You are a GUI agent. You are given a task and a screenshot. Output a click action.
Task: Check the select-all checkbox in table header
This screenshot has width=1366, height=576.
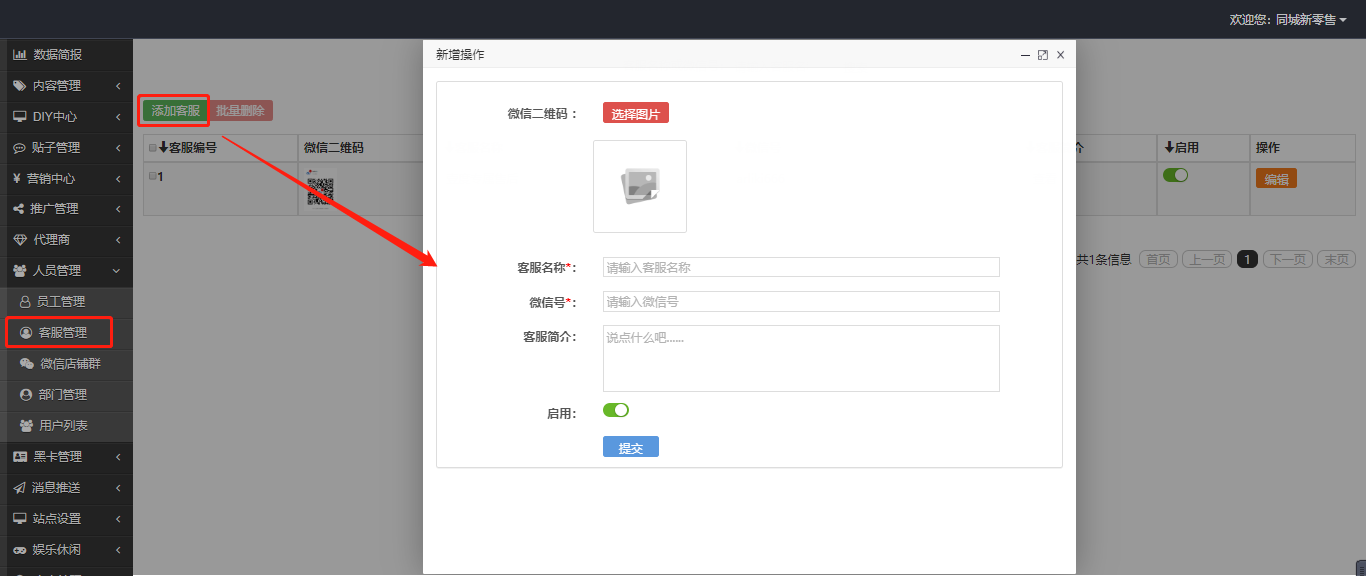(x=153, y=148)
